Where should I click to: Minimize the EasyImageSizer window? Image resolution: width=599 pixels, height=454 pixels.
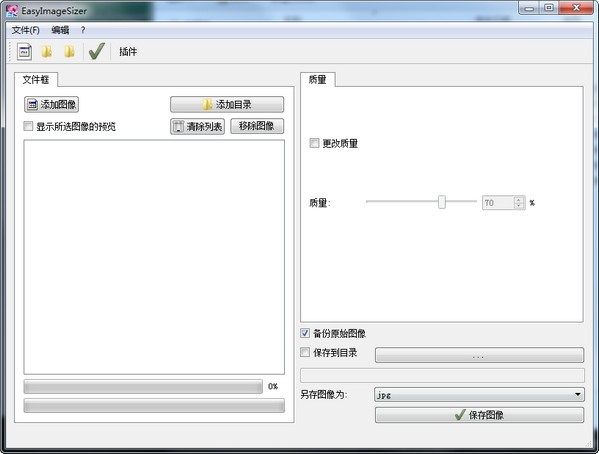click(529, 8)
